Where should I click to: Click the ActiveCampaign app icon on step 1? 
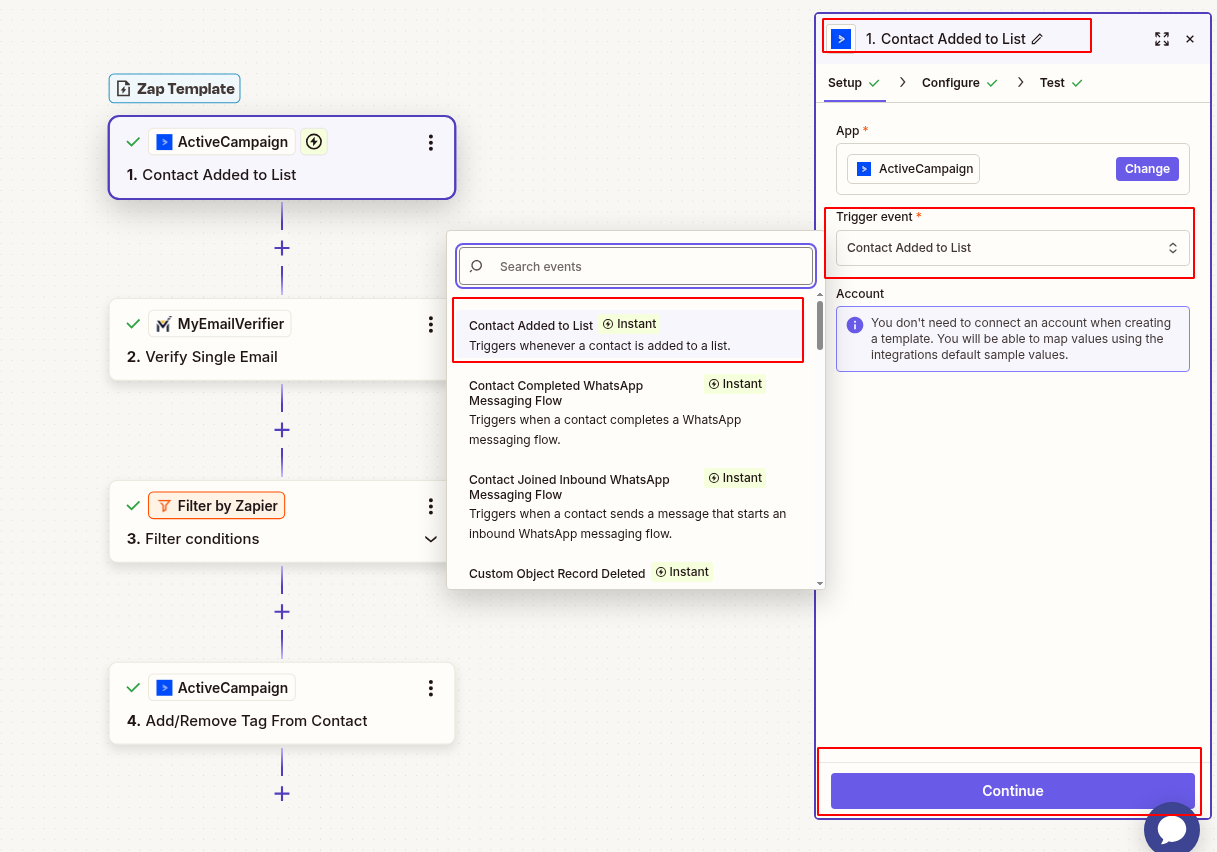tap(166, 141)
